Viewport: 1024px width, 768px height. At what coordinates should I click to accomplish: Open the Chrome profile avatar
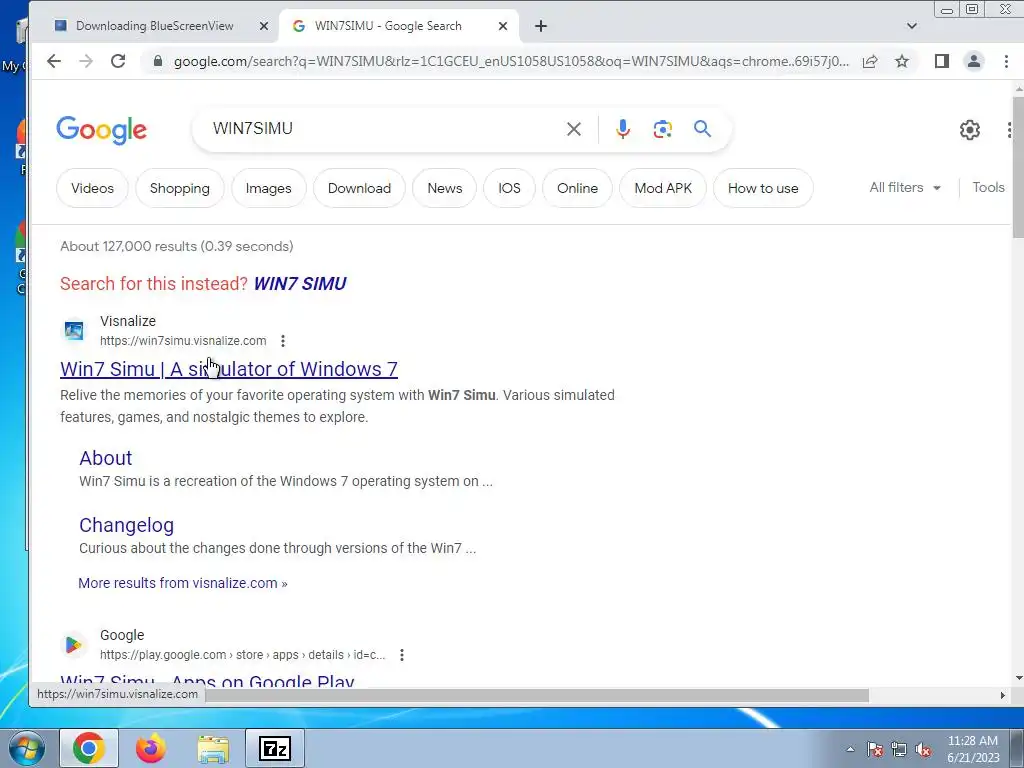click(974, 61)
